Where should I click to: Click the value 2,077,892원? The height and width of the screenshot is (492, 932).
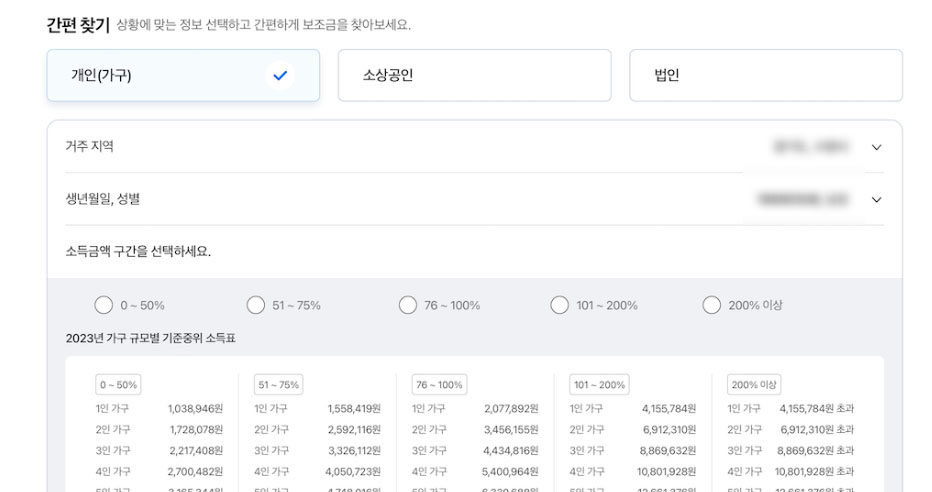[x=511, y=409]
